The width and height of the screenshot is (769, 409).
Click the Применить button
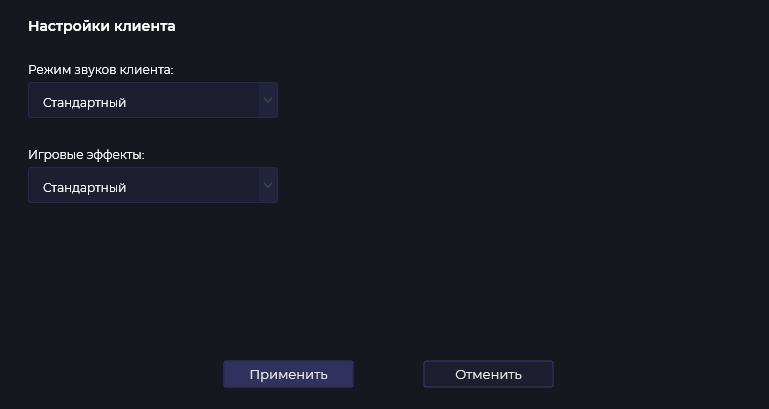[288, 374]
